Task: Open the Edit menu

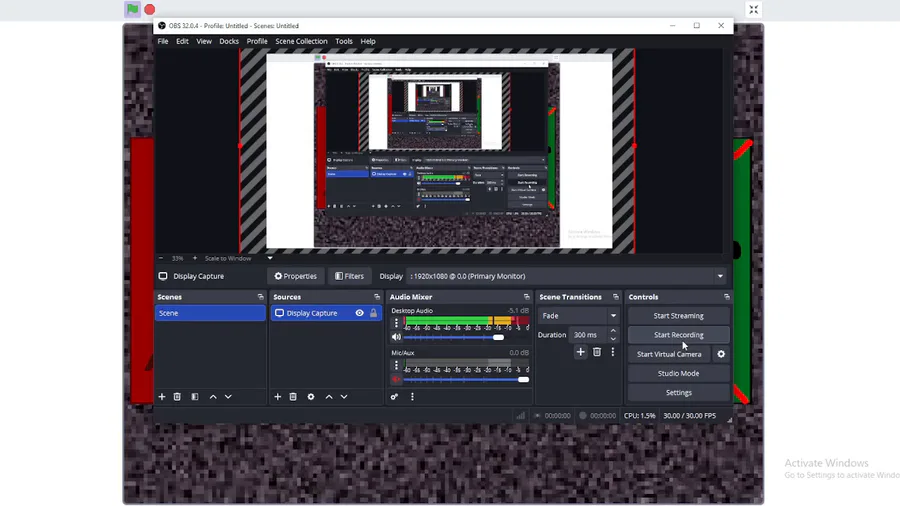Action: tap(183, 41)
